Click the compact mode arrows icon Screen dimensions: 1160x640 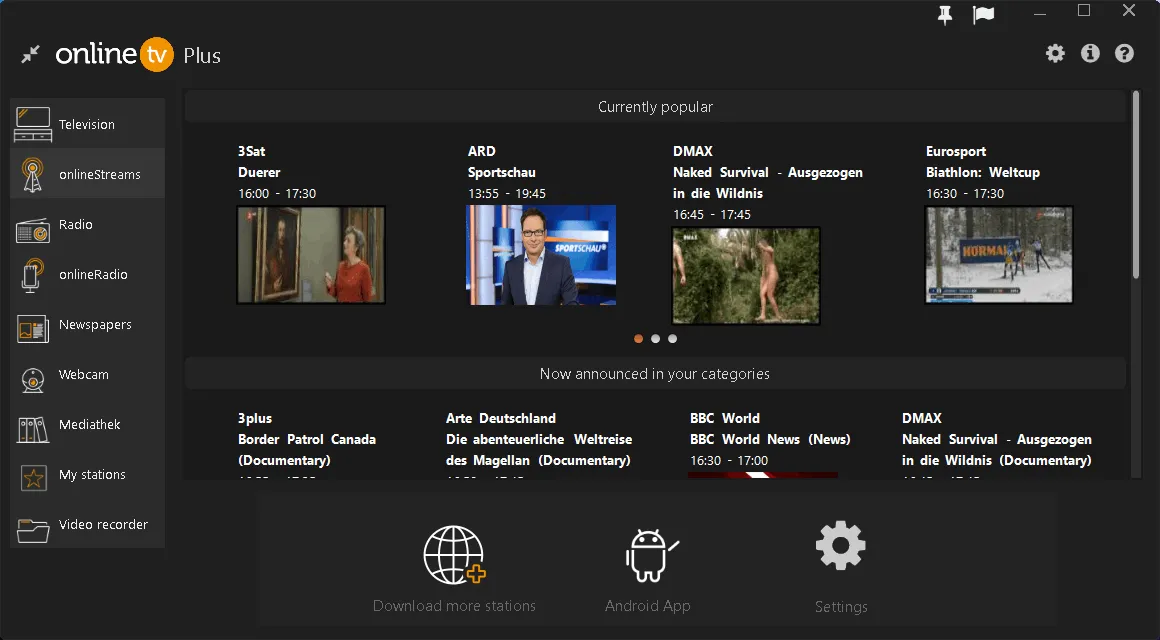point(31,54)
